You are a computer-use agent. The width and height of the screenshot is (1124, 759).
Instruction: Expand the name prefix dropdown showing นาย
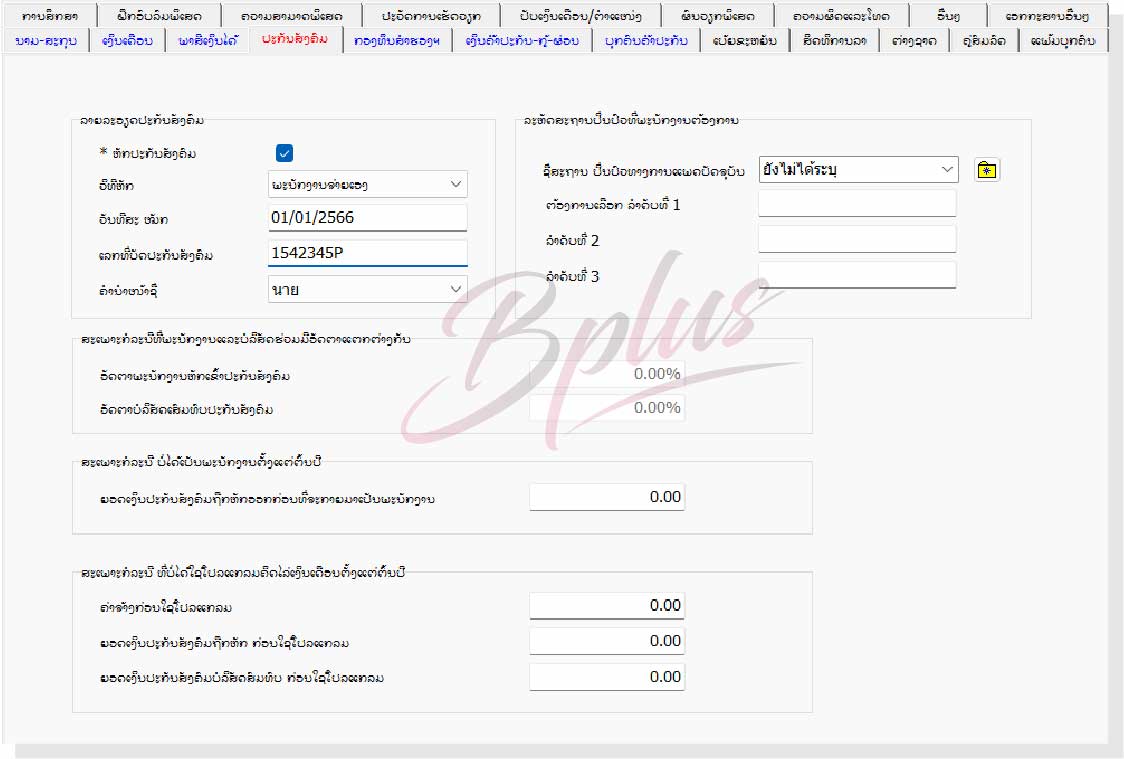click(368, 289)
